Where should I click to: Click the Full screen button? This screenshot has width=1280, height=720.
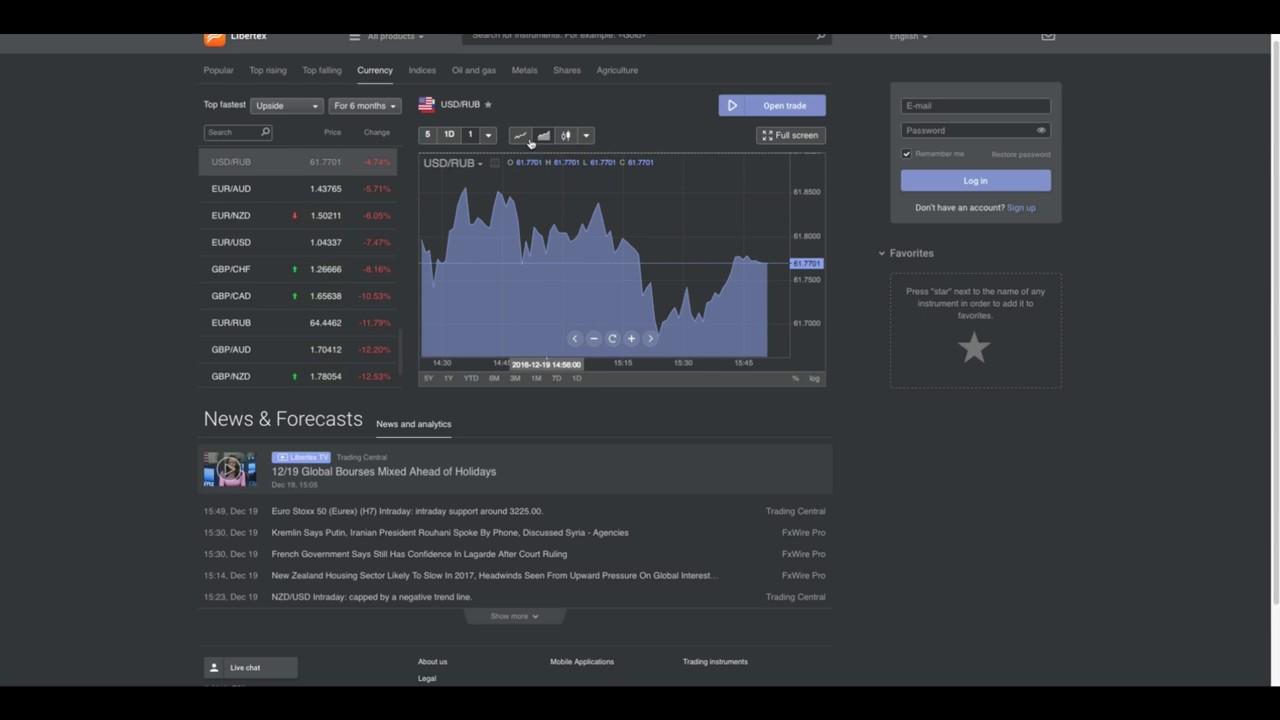pos(790,135)
